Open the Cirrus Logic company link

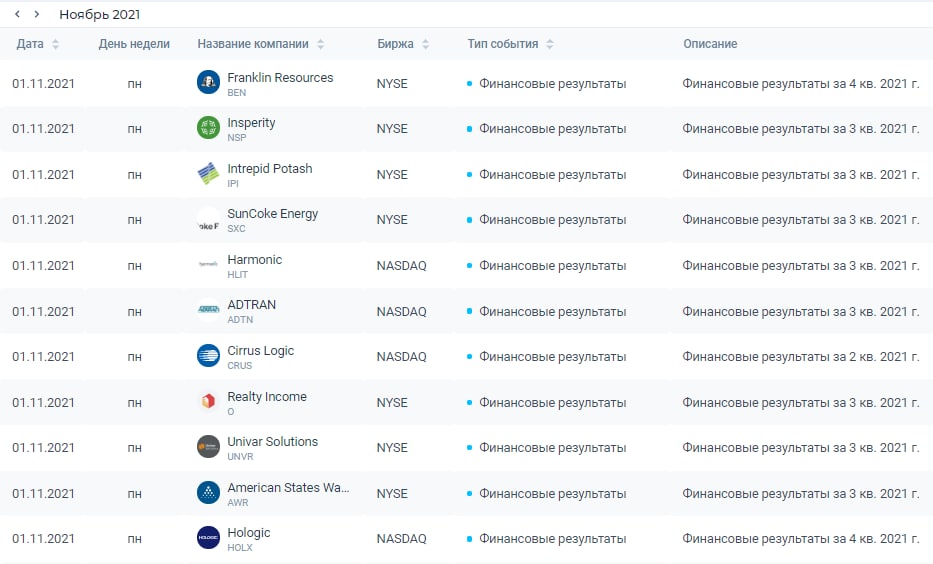pos(261,350)
